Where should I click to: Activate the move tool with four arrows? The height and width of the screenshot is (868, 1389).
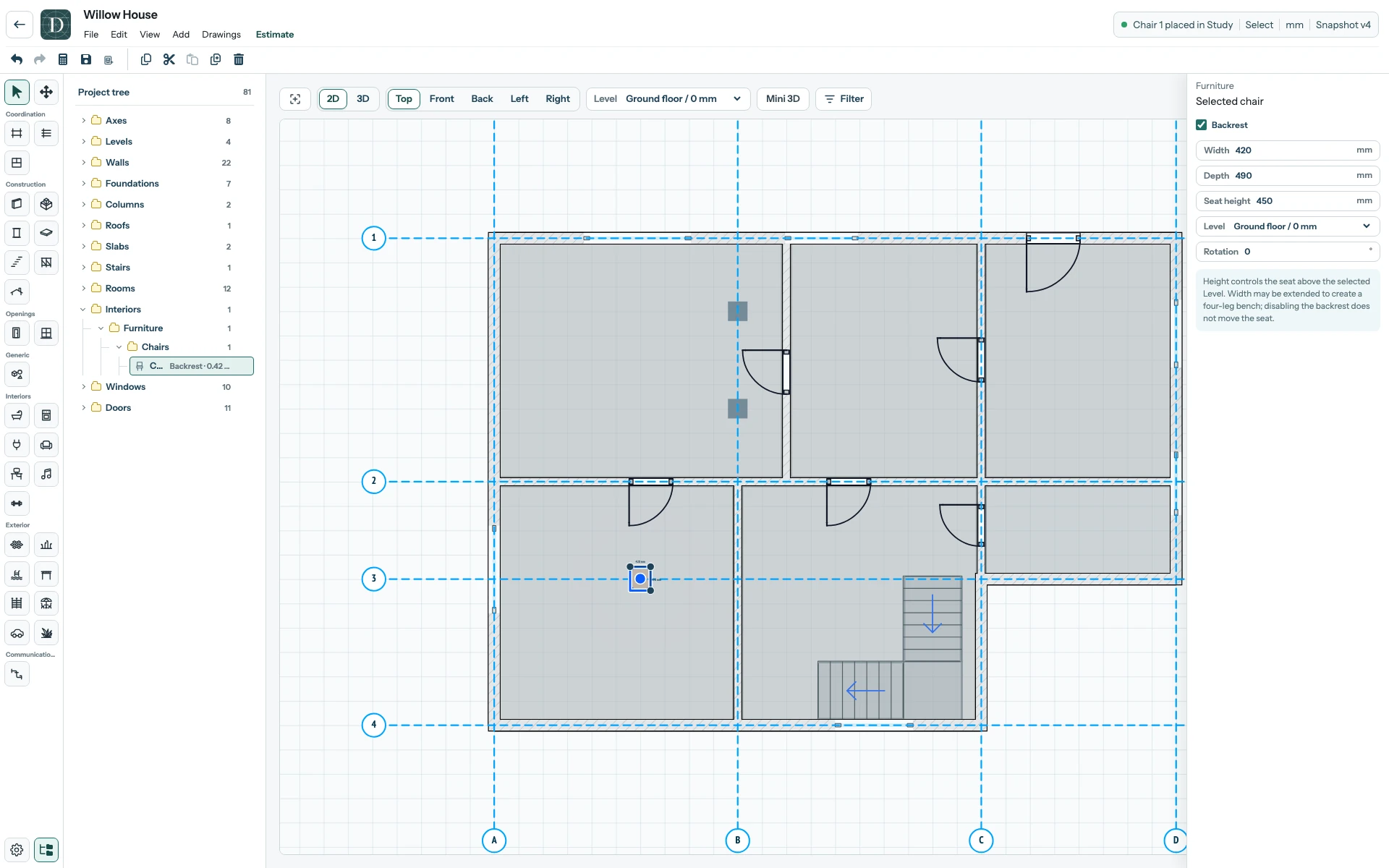pyautogui.click(x=46, y=92)
